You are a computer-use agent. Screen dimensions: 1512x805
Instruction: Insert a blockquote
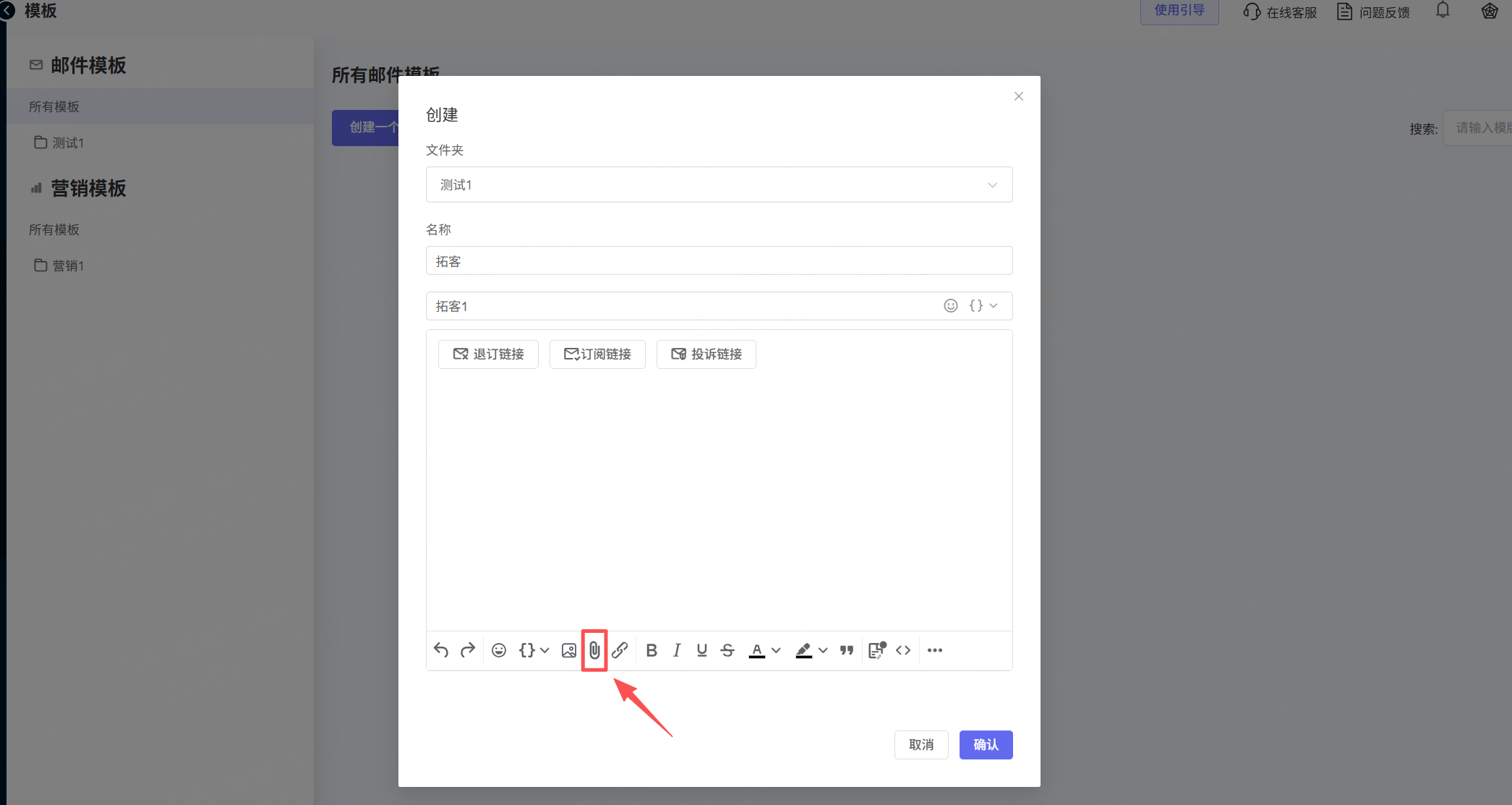pyautogui.click(x=847, y=650)
